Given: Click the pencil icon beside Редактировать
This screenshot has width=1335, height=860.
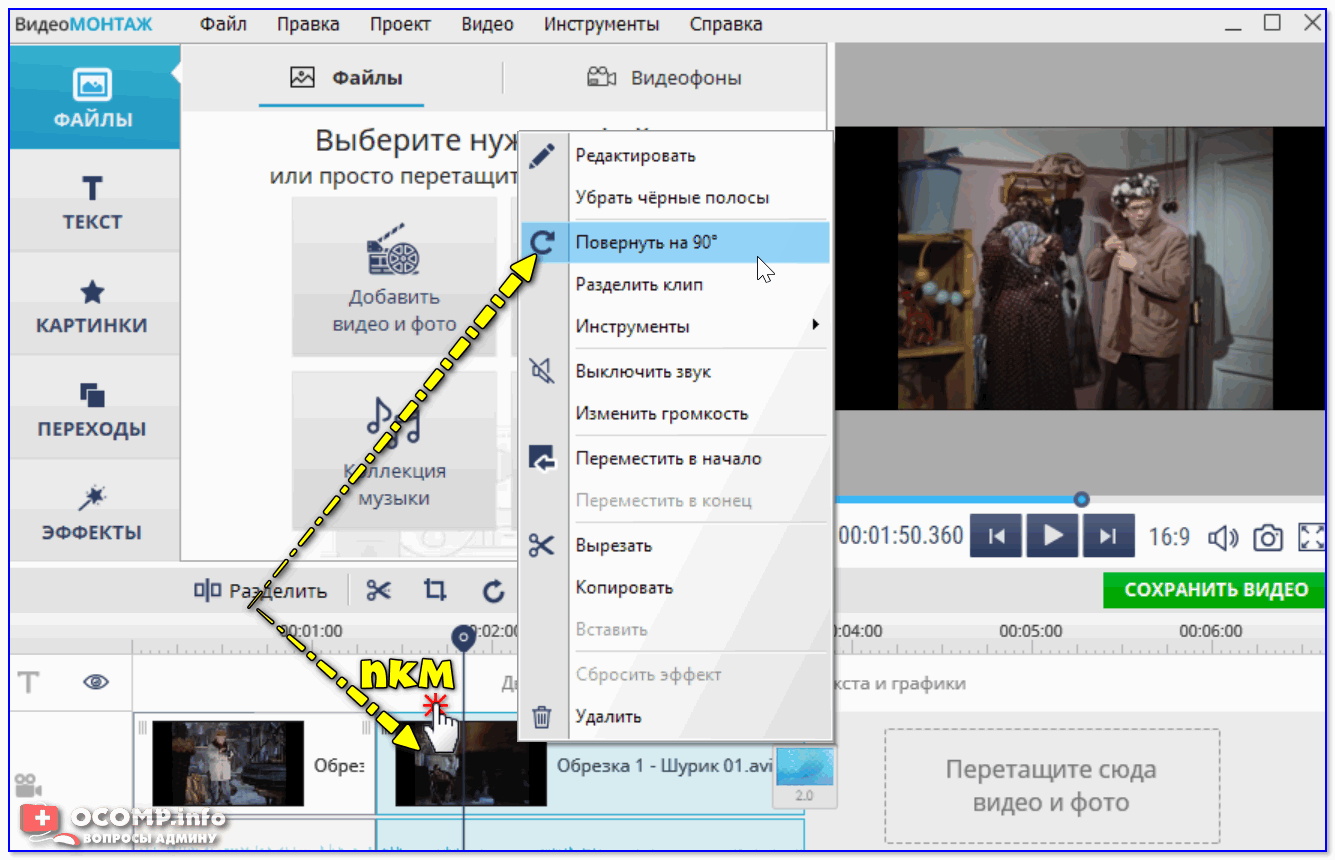Looking at the screenshot, I should point(542,156).
